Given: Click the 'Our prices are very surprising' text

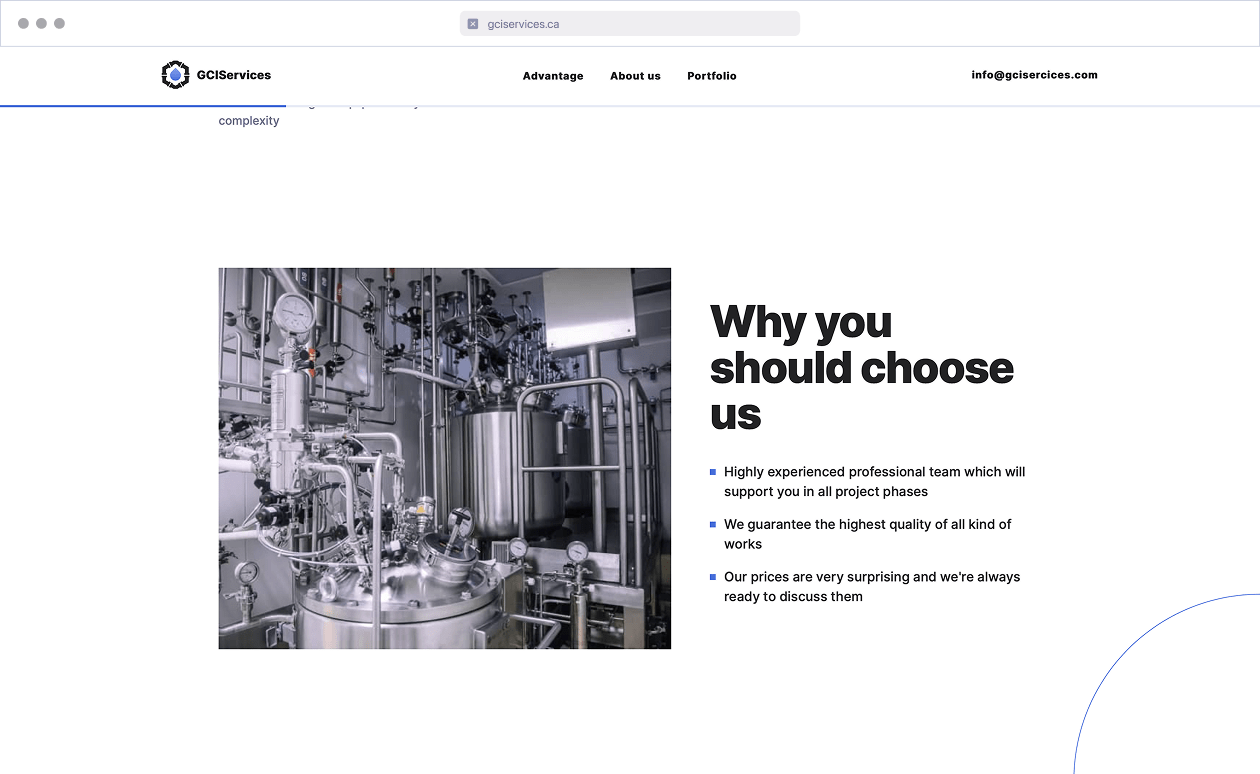Looking at the screenshot, I should tap(871, 587).
